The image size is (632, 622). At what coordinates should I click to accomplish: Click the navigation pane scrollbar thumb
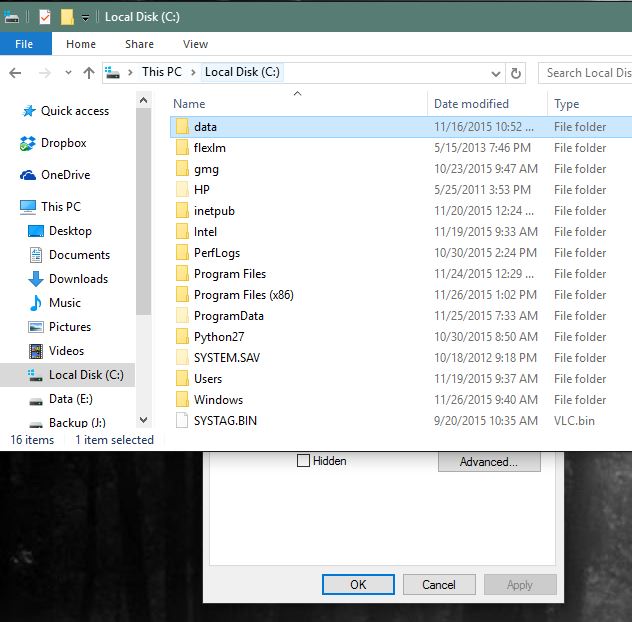tap(143, 211)
